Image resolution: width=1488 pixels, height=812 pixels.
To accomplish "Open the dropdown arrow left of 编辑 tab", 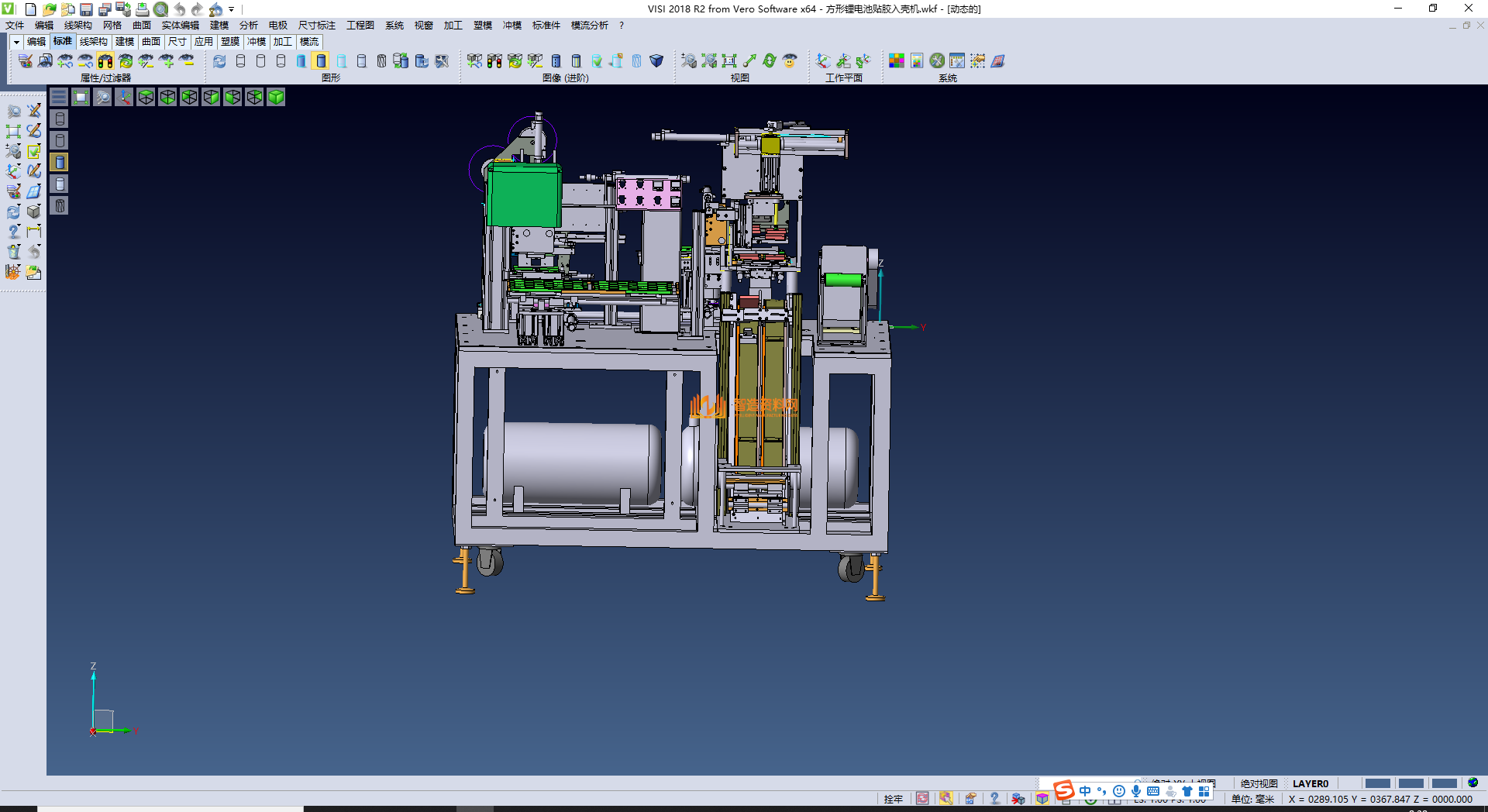I will (15, 42).
